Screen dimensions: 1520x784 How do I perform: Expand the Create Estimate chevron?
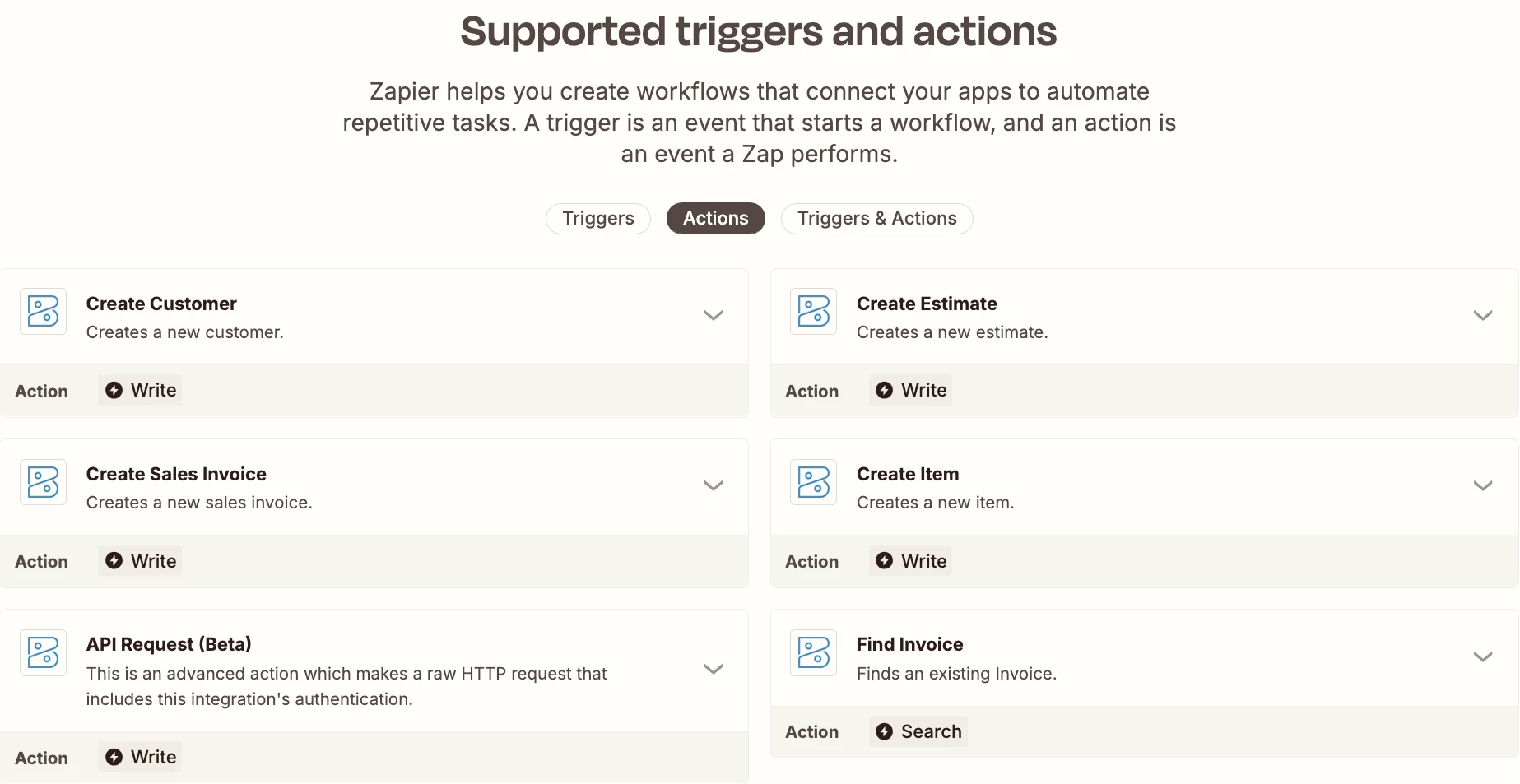pos(1483,315)
